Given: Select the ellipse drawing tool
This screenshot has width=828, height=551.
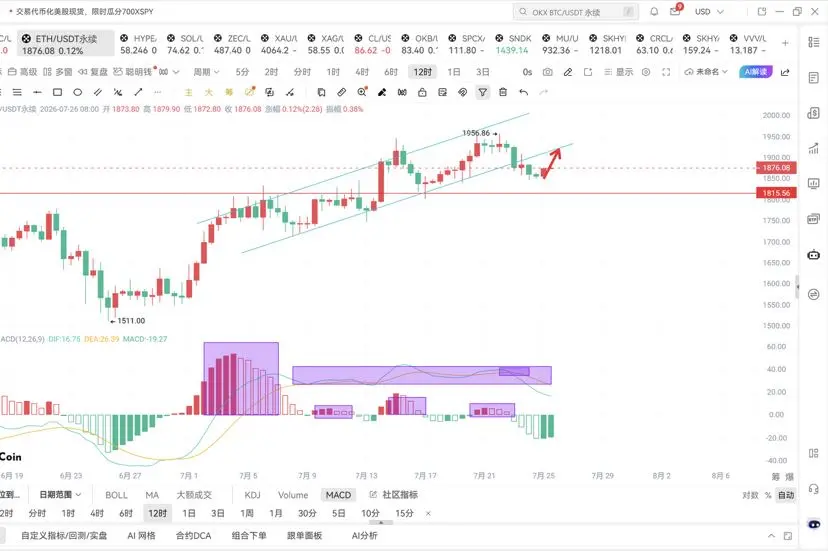Looking at the screenshot, I should (x=78, y=92).
